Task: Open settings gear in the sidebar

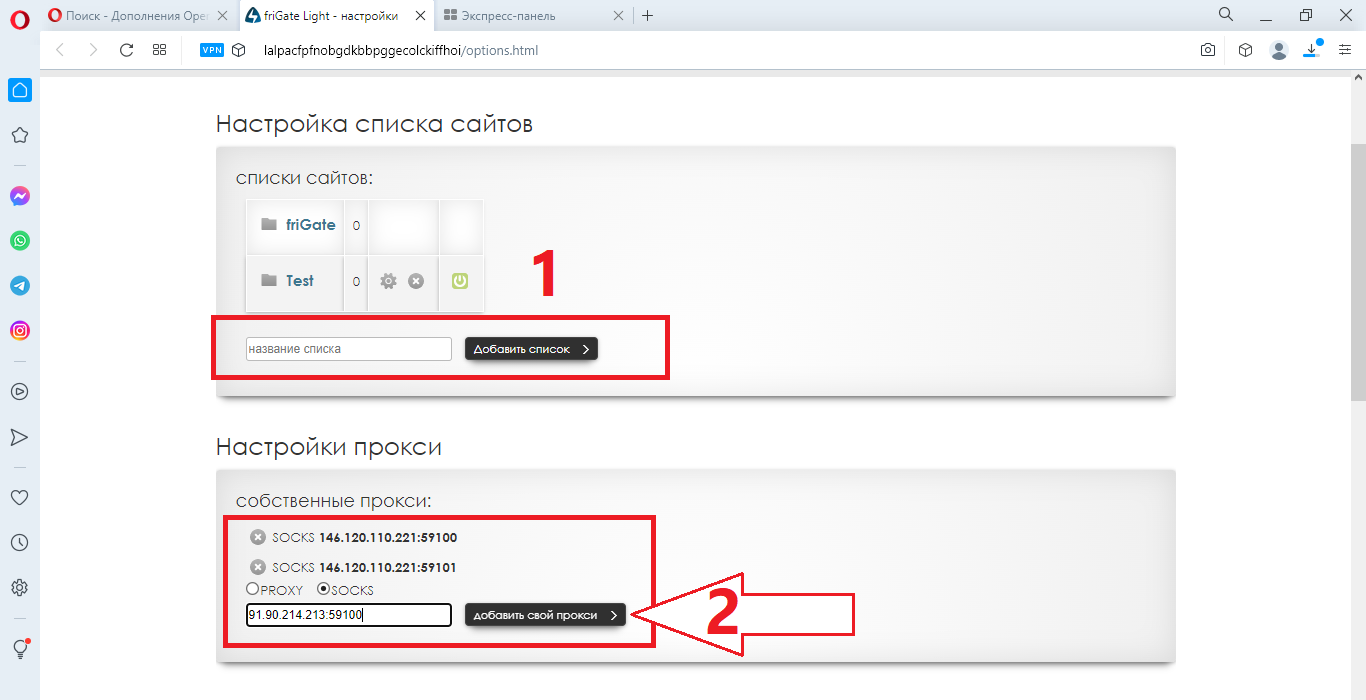Action: [x=20, y=587]
